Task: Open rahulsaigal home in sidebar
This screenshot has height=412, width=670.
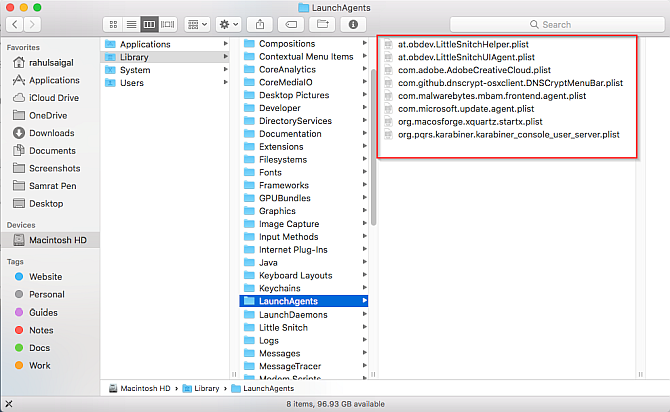Action: pyautogui.click(x=50, y=62)
